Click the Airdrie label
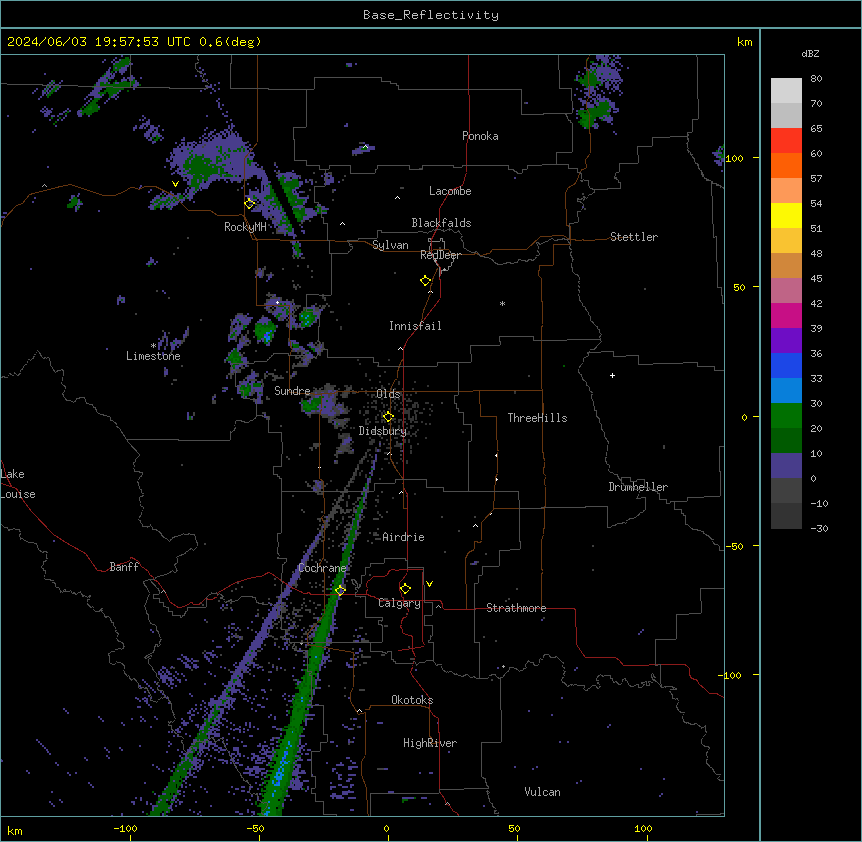The image size is (862, 842). coord(403,537)
